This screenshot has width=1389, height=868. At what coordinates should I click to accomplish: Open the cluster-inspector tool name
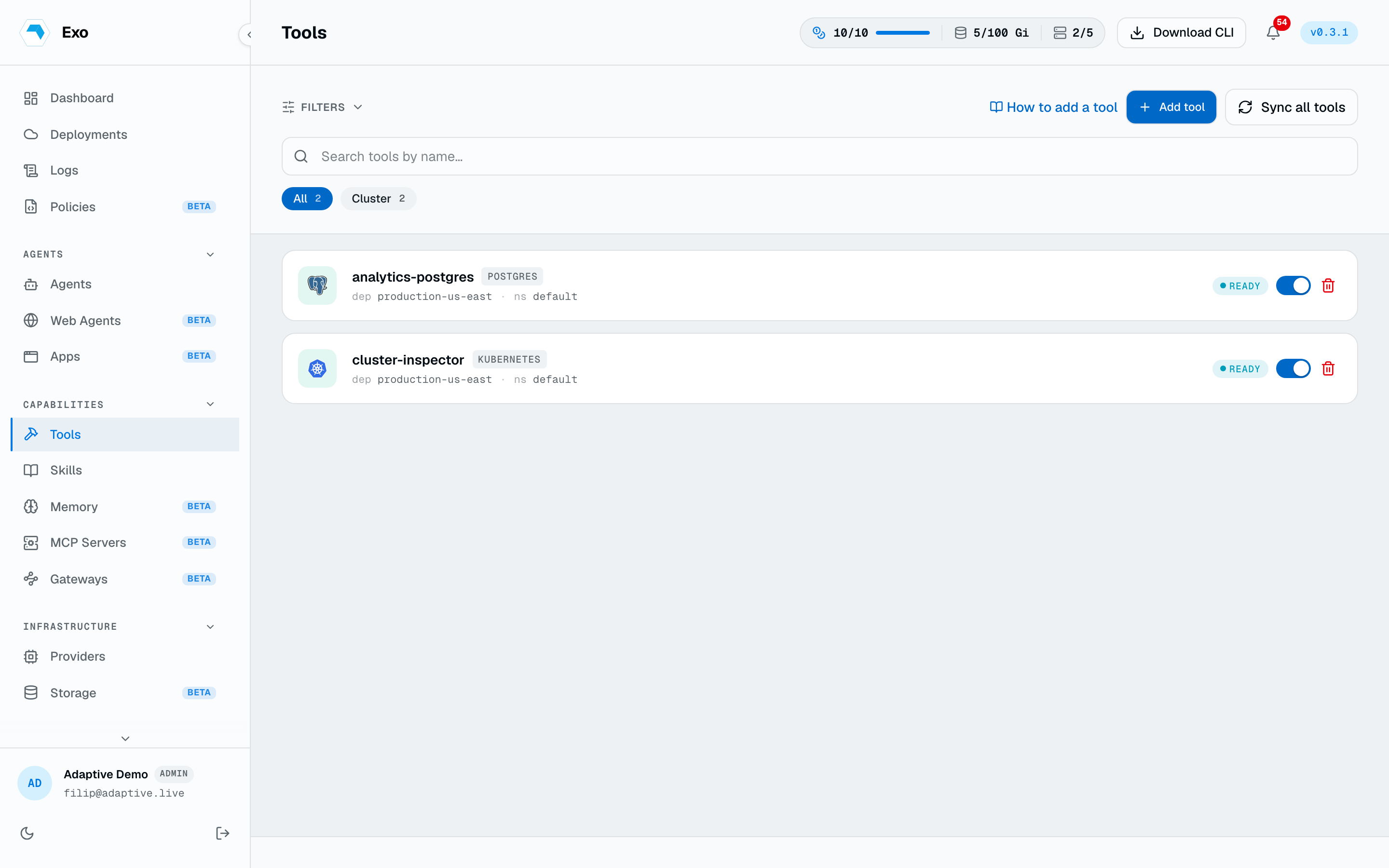point(408,360)
